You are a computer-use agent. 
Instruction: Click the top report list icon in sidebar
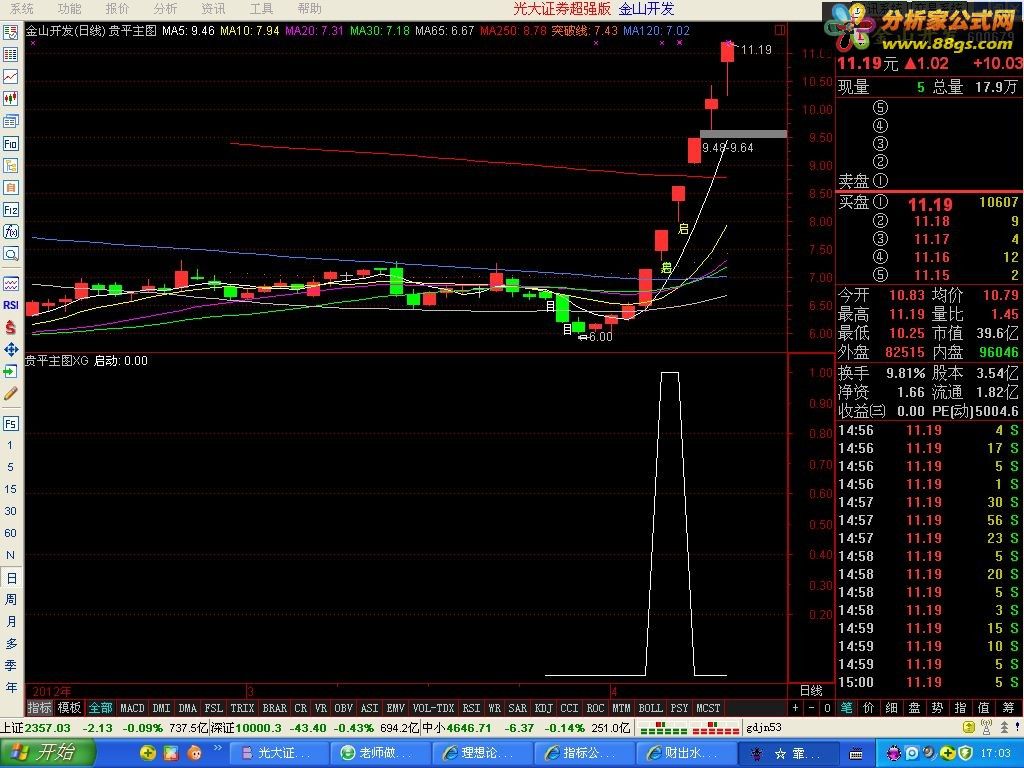(x=11, y=33)
